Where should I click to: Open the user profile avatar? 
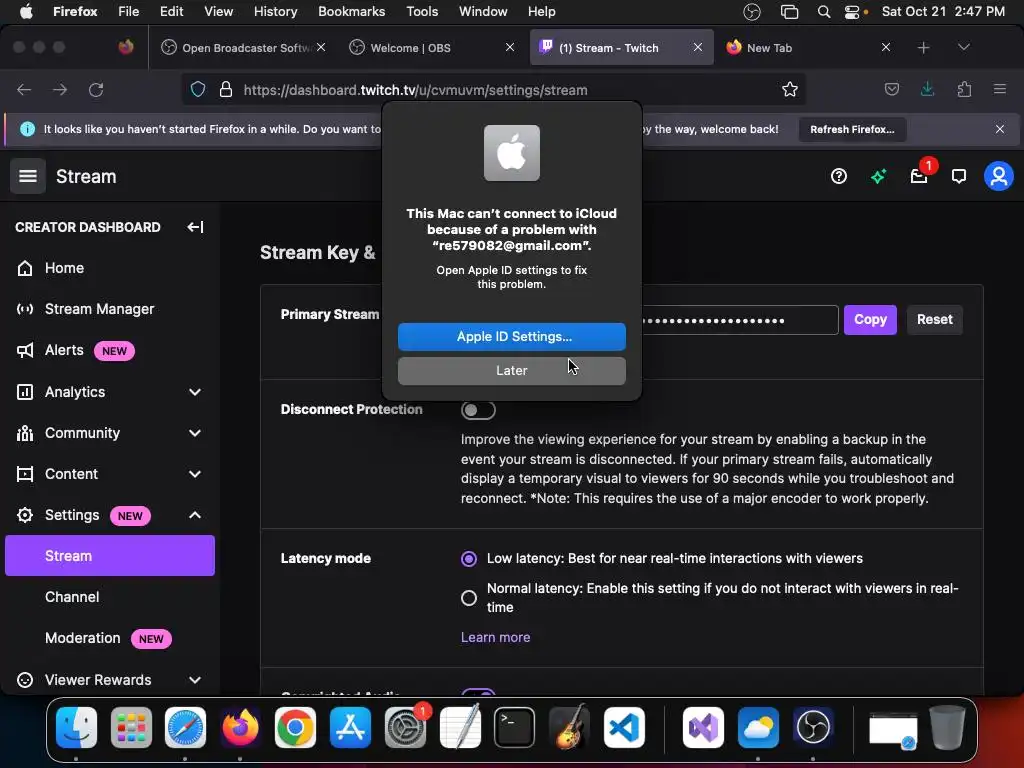click(x=999, y=176)
